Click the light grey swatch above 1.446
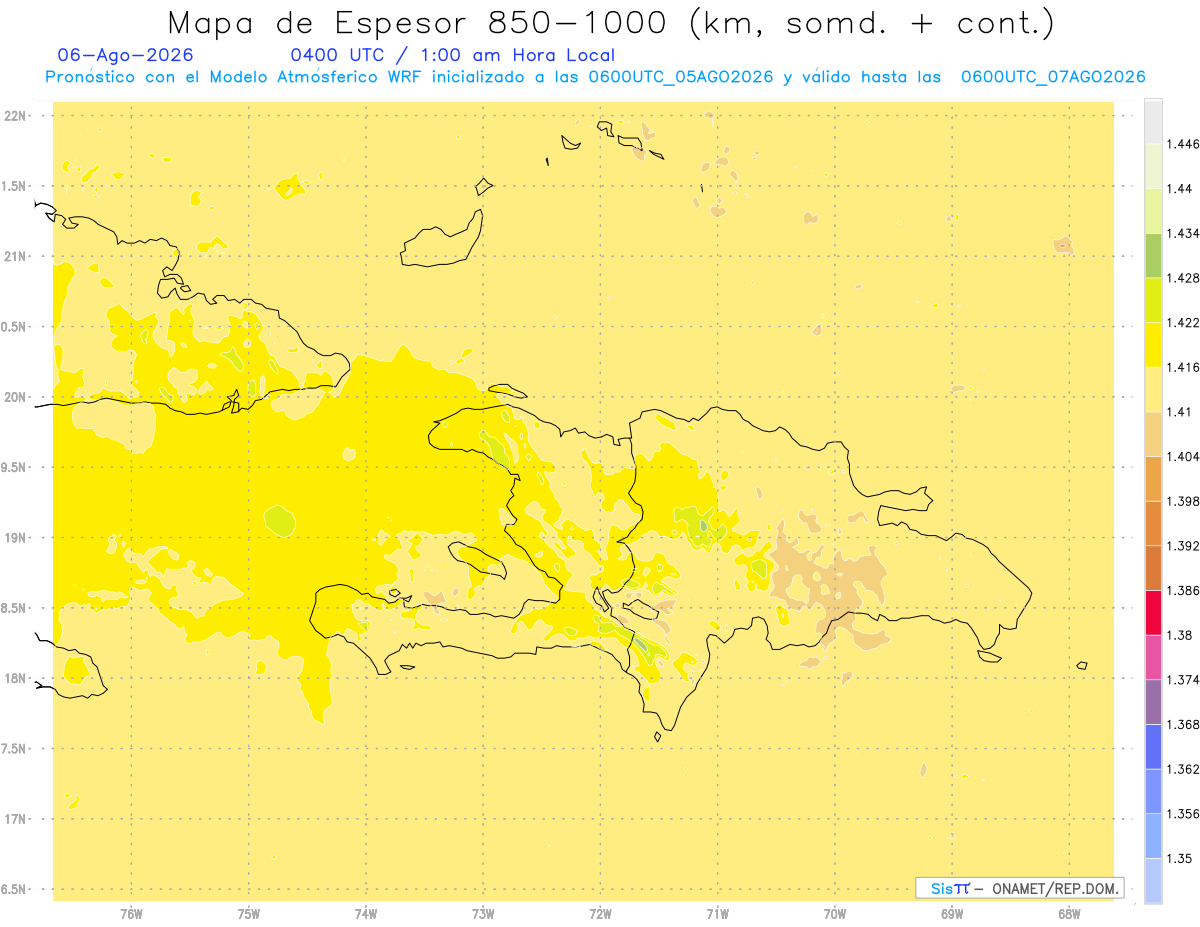 (x=1153, y=121)
